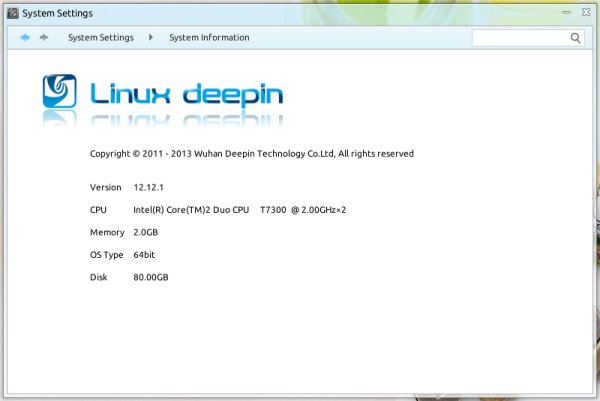Viewport: 600px width, 401px height.
Task: Click the Version label
Action: [x=106, y=187]
